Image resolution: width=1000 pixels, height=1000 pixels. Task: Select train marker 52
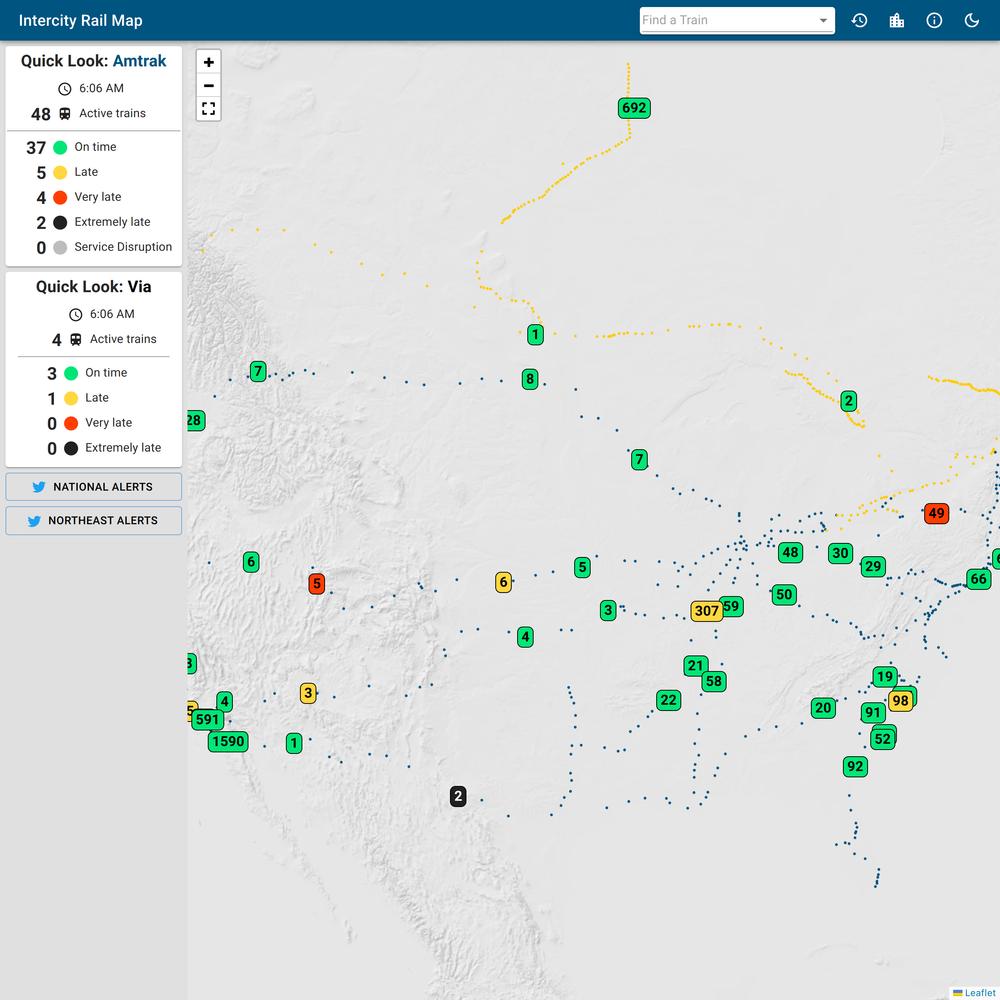coord(883,739)
